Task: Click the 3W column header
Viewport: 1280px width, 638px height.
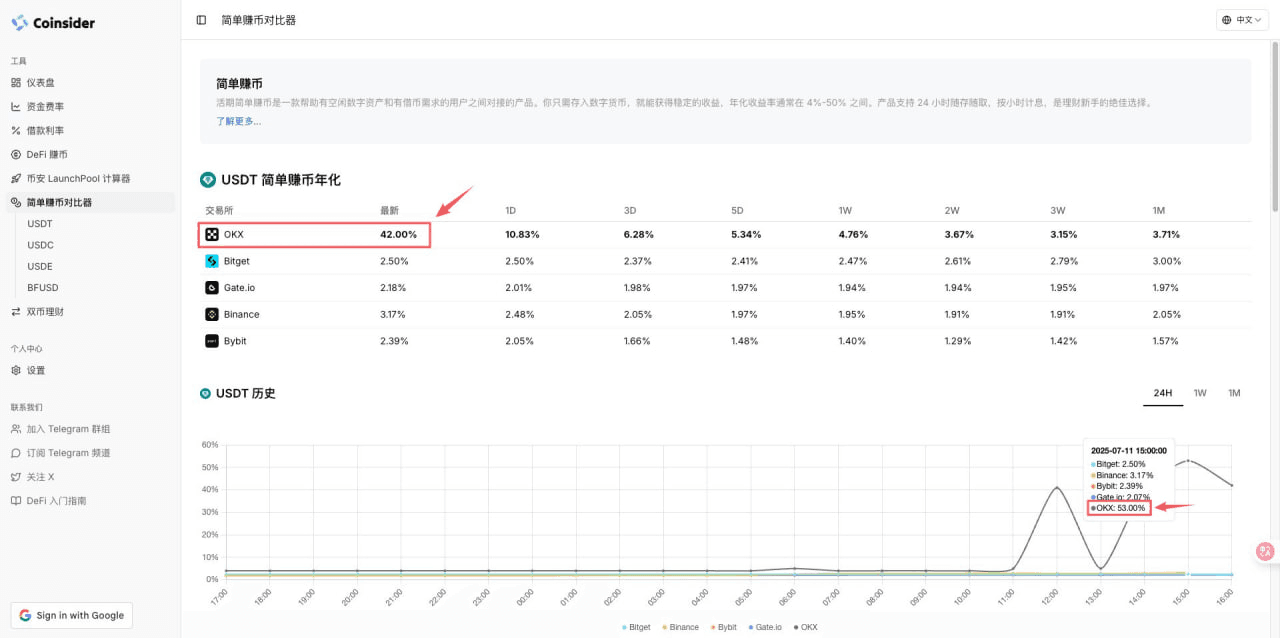Action: (x=1057, y=210)
